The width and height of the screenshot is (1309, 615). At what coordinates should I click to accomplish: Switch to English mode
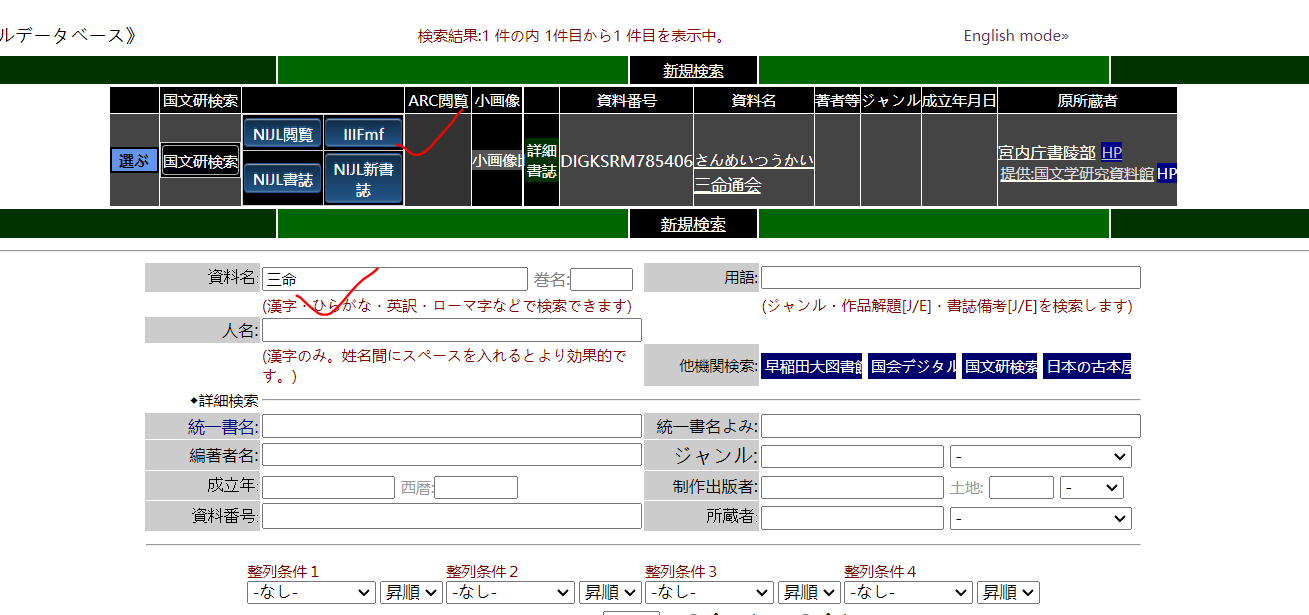1015,36
